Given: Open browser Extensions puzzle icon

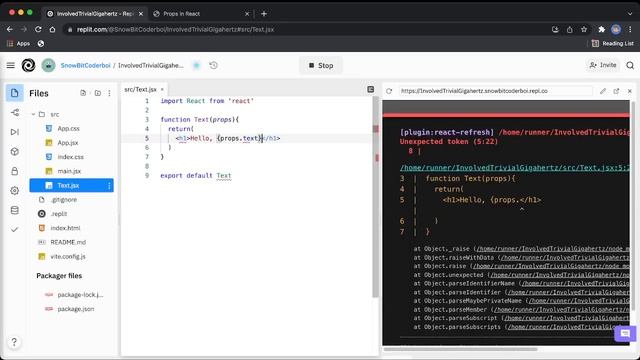Looking at the screenshot, I should [602, 29].
